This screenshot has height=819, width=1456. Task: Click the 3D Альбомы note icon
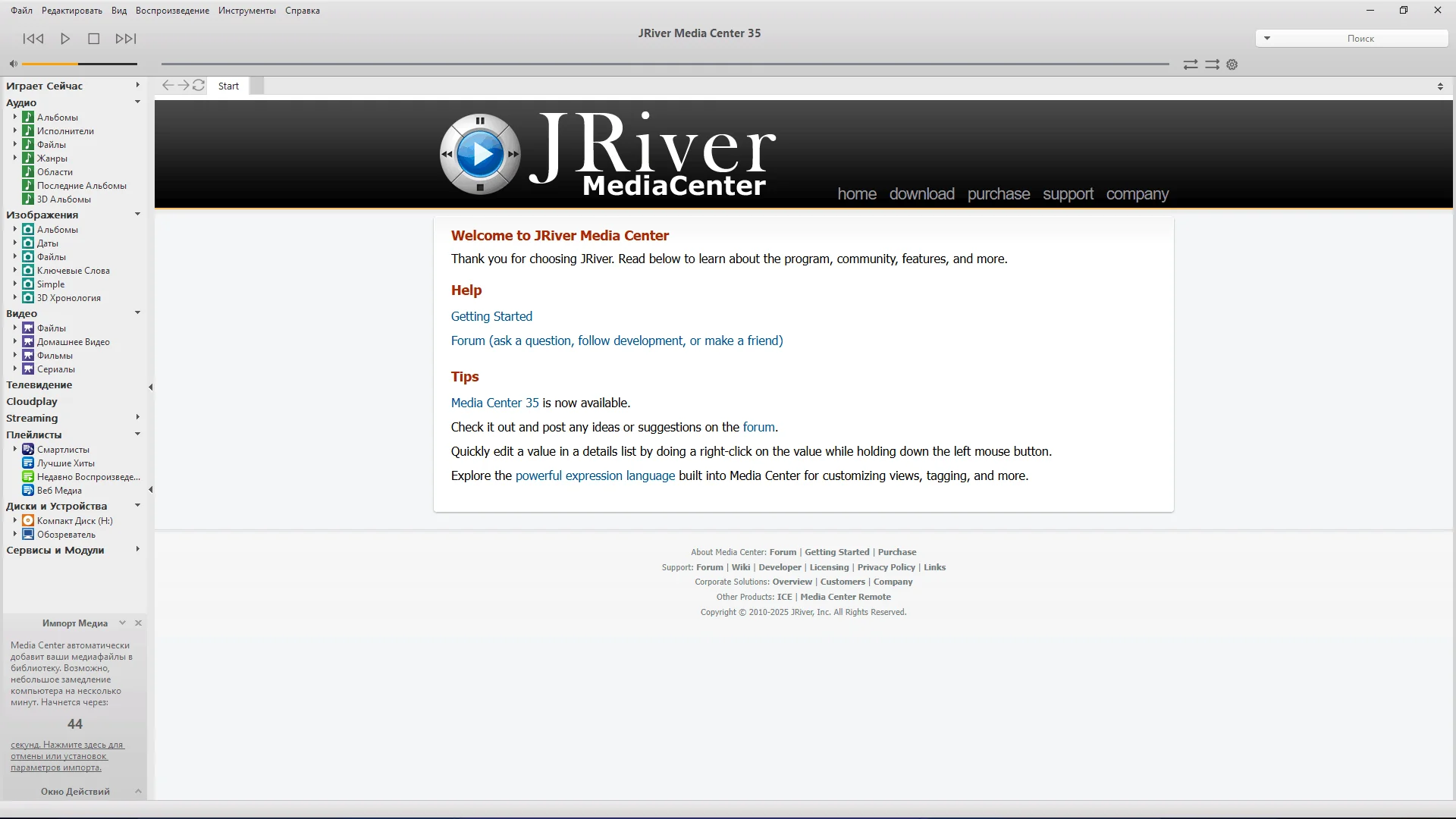[x=28, y=199]
